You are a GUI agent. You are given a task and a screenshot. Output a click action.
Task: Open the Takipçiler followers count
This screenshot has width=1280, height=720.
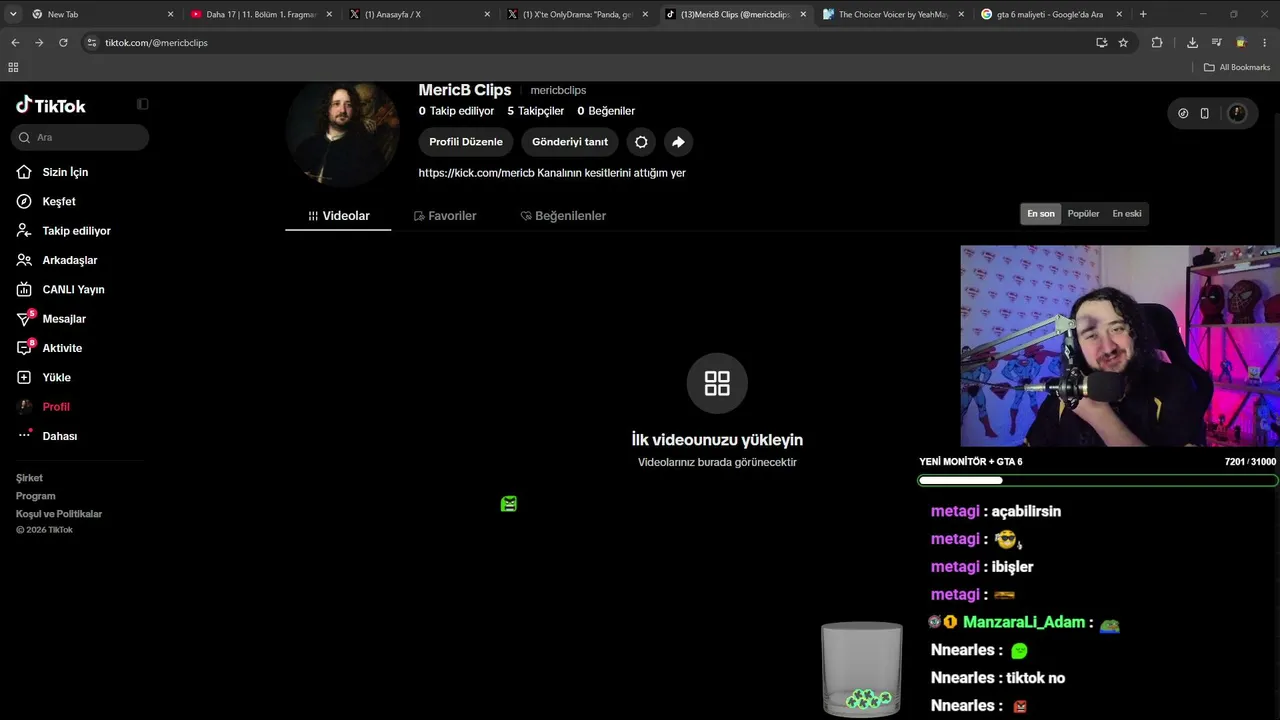(x=535, y=111)
